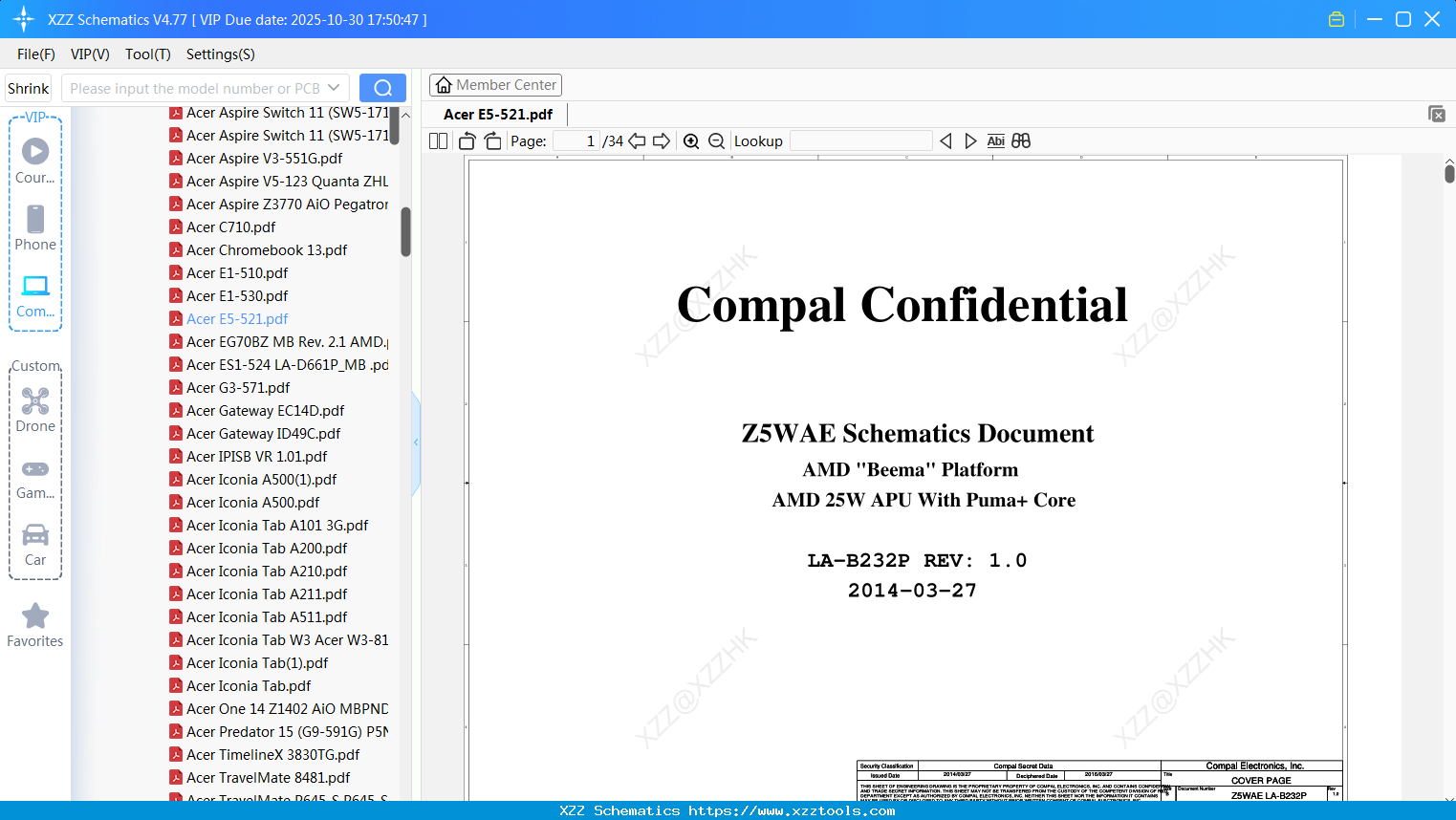This screenshot has height=820, width=1456.
Task: Open the Favorites star
Action: click(x=35, y=625)
